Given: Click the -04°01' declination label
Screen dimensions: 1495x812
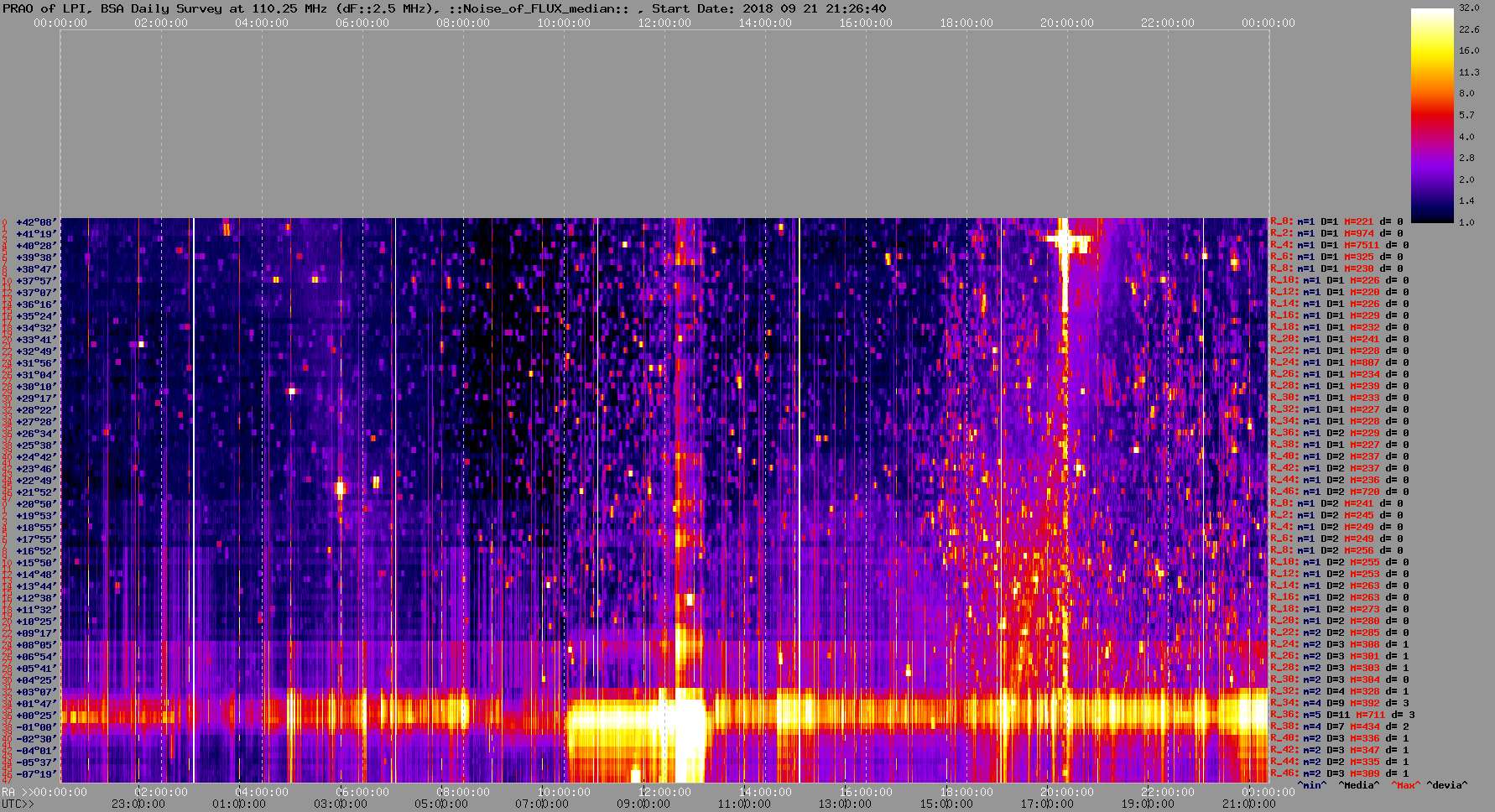Looking at the screenshot, I should click(36, 751).
